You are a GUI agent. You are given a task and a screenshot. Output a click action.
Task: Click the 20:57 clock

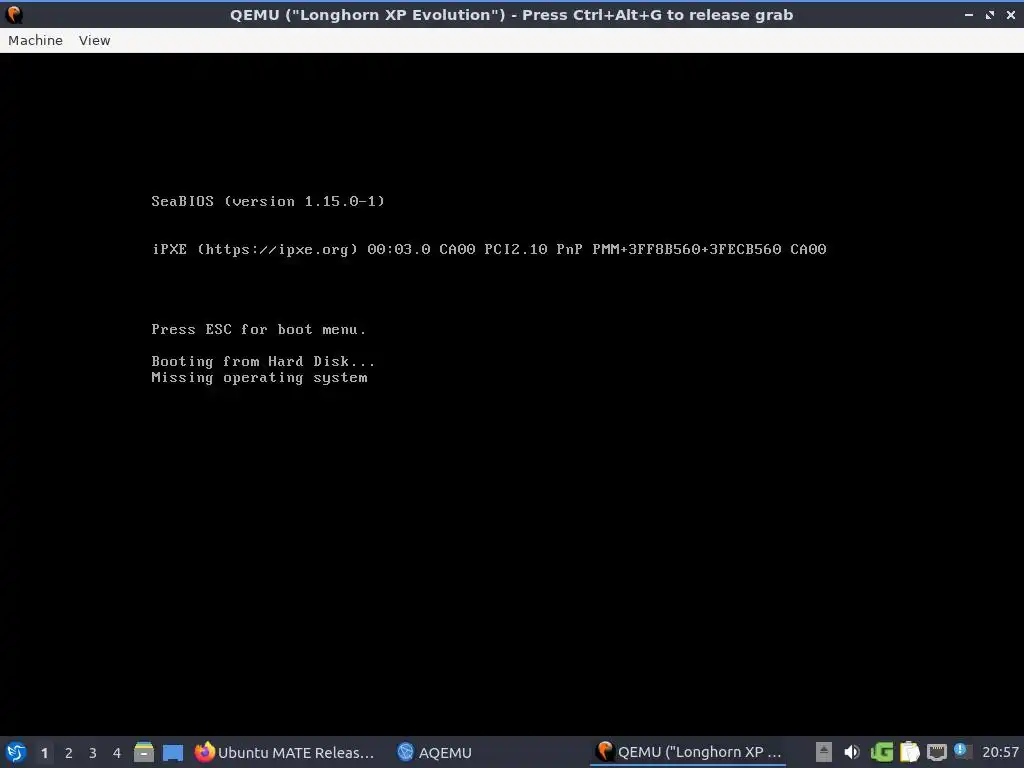click(1000, 752)
